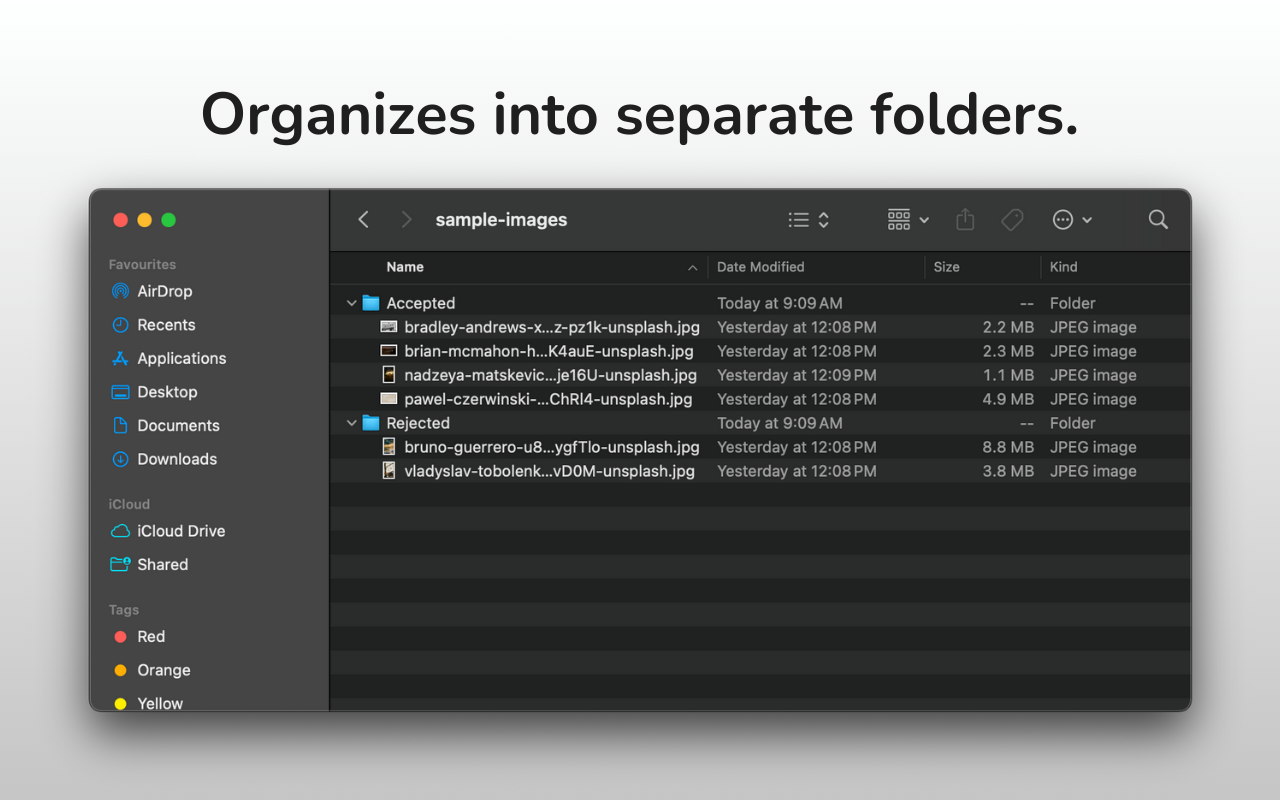
Task: Select file brian-mcmahon-h…K4auE-unsplash.jpg
Action: (x=549, y=351)
